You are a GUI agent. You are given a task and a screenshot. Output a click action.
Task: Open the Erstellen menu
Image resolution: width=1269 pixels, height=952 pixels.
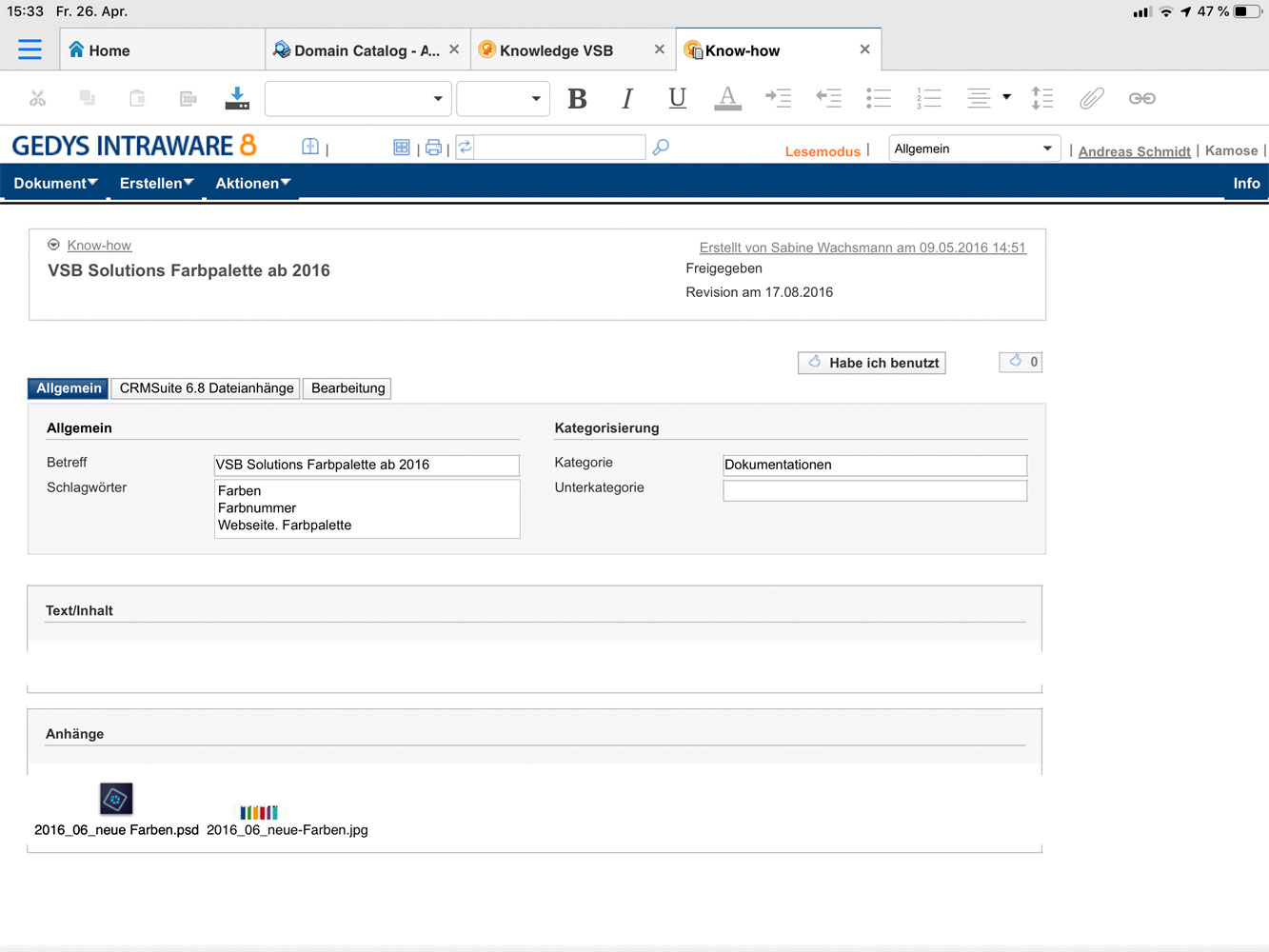tap(156, 183)
